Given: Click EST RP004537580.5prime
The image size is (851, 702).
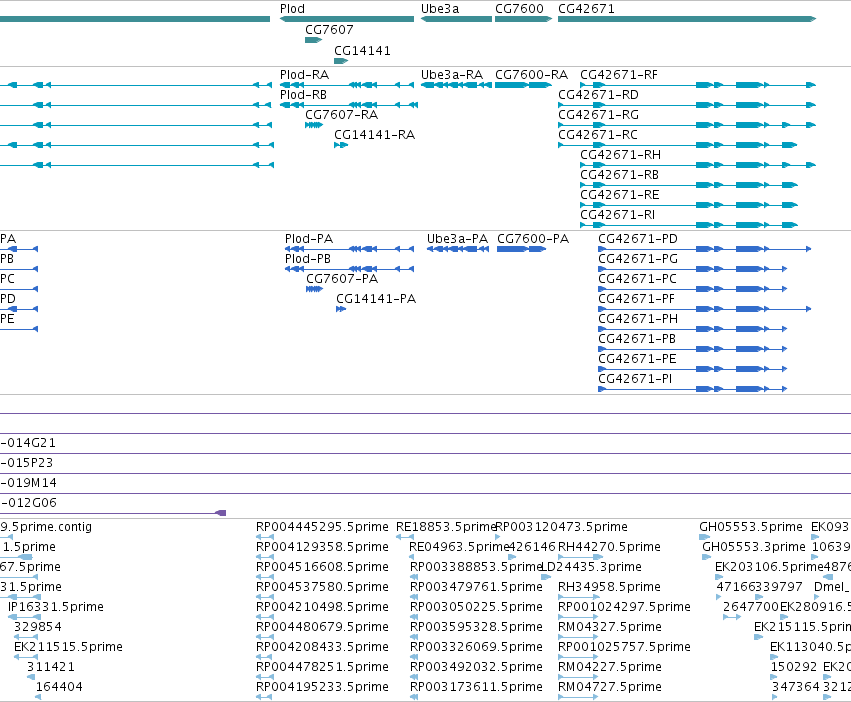Looking at the screenshot, I should pyautogui.click(x=265, y=597).
